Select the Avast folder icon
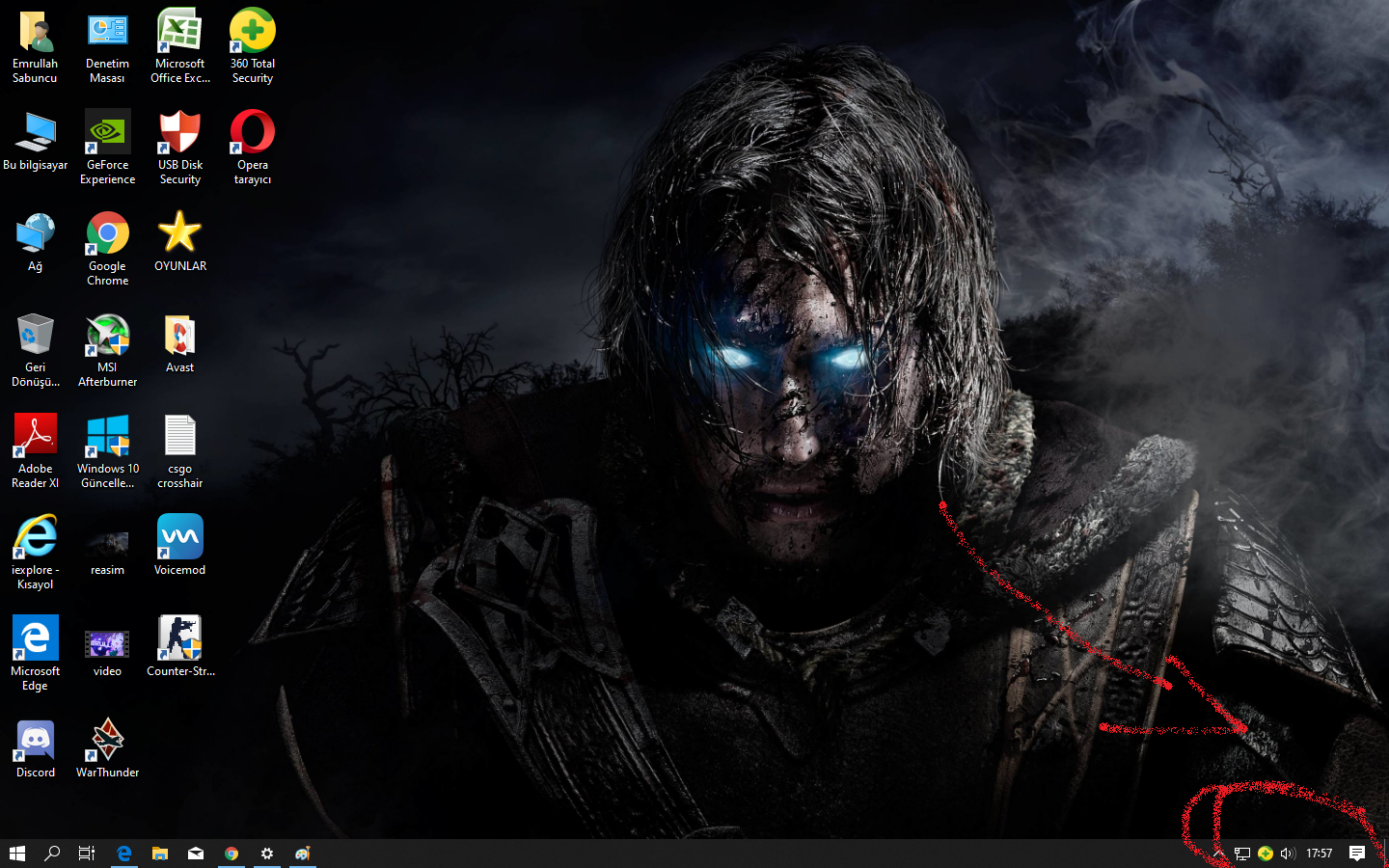The image size is (1389, 868). point(180,343)
